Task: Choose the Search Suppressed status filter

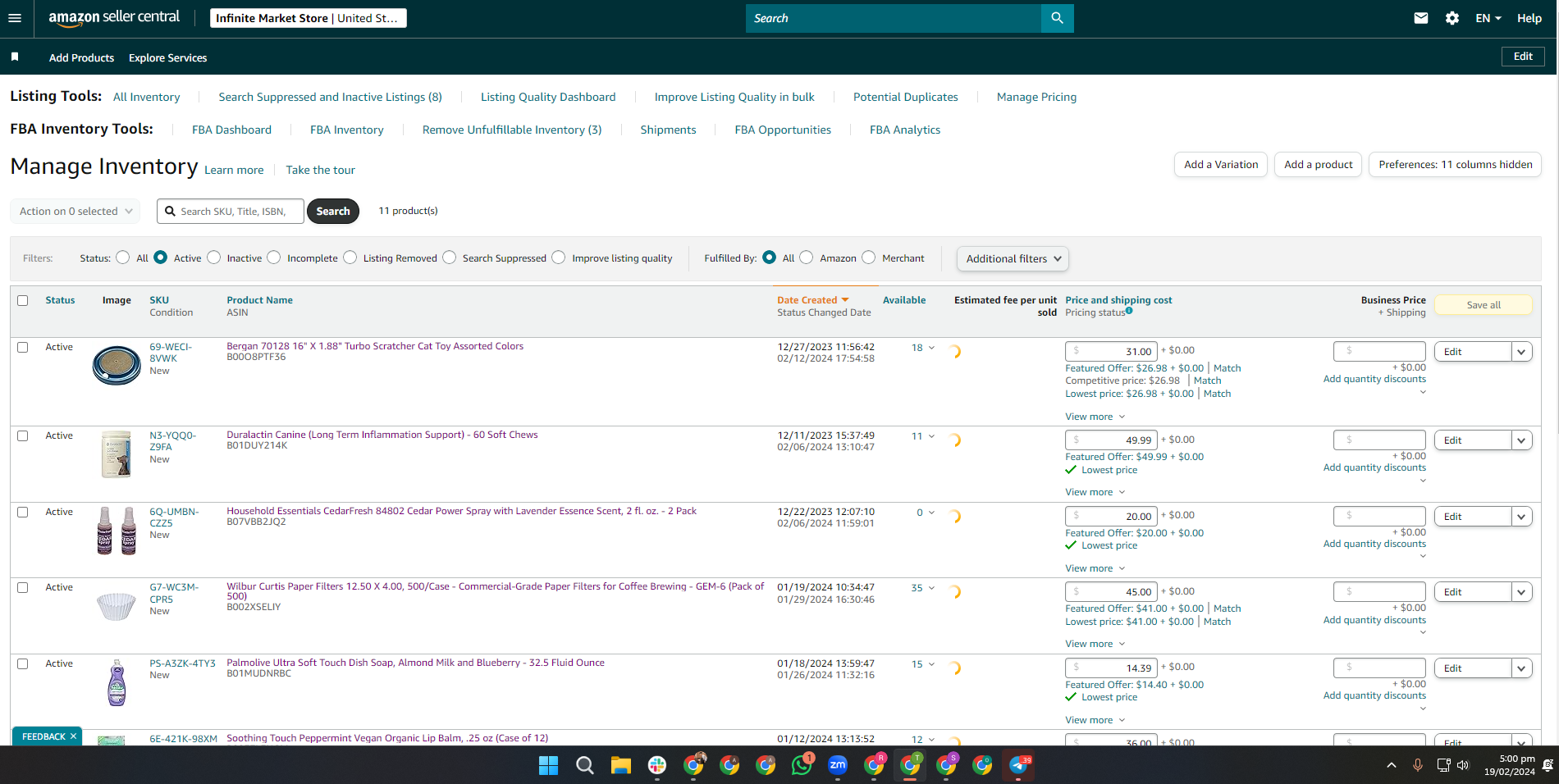Action: point(450,258)
